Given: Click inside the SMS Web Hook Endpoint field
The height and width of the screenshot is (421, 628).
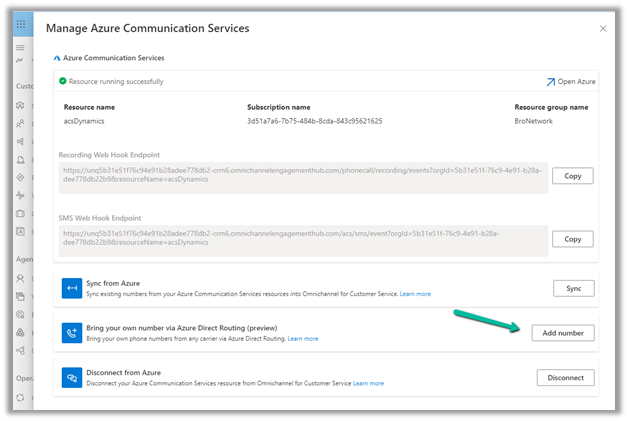Looking at the screenshot, I should [300, 239].
